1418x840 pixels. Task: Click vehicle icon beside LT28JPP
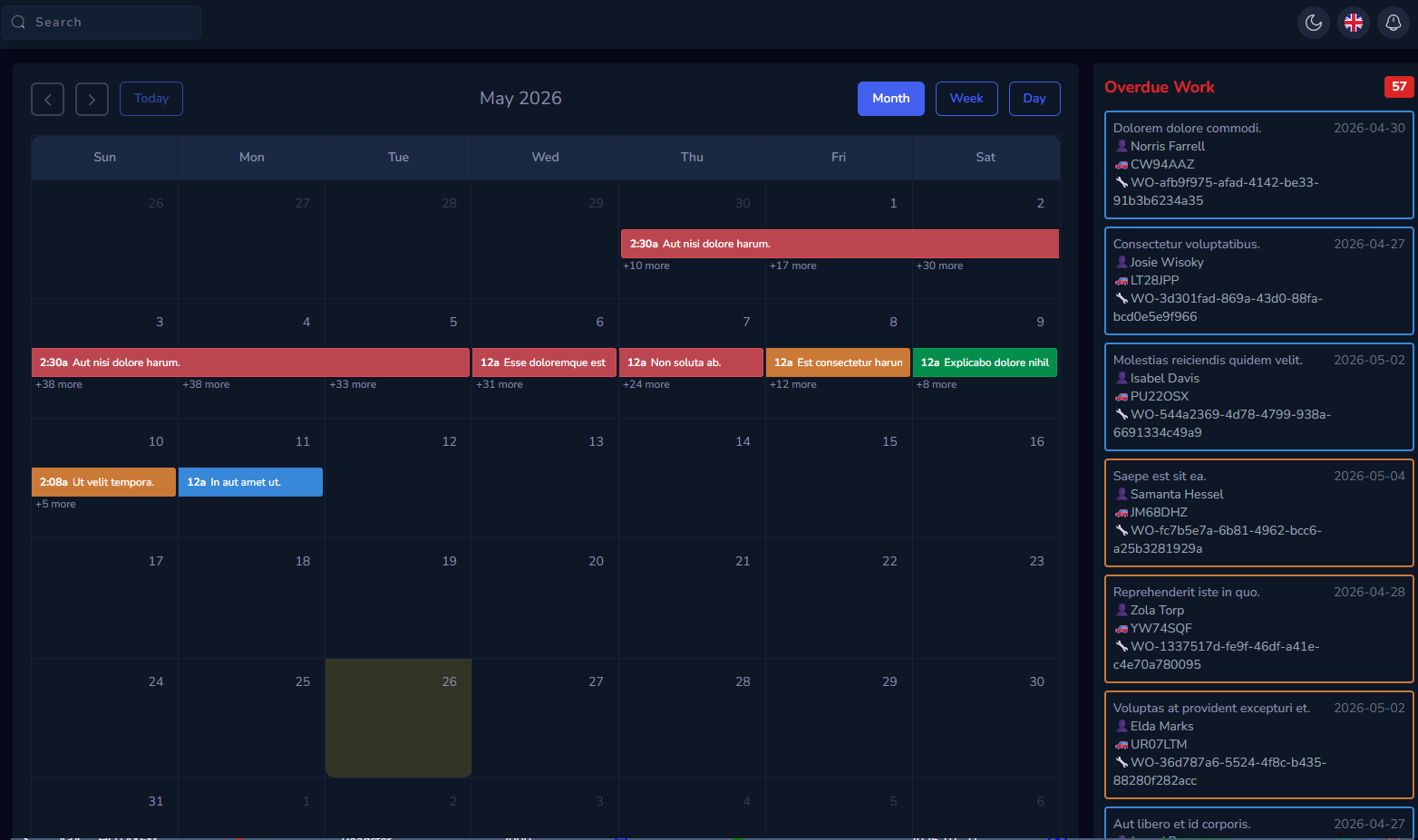(x=1122, y=281)
